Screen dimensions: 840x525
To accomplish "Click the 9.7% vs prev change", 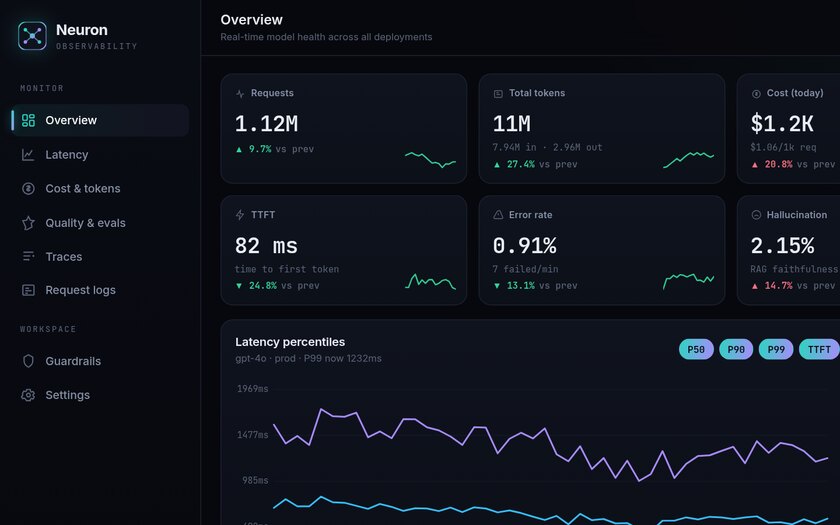I will click(x=275, y=149).
